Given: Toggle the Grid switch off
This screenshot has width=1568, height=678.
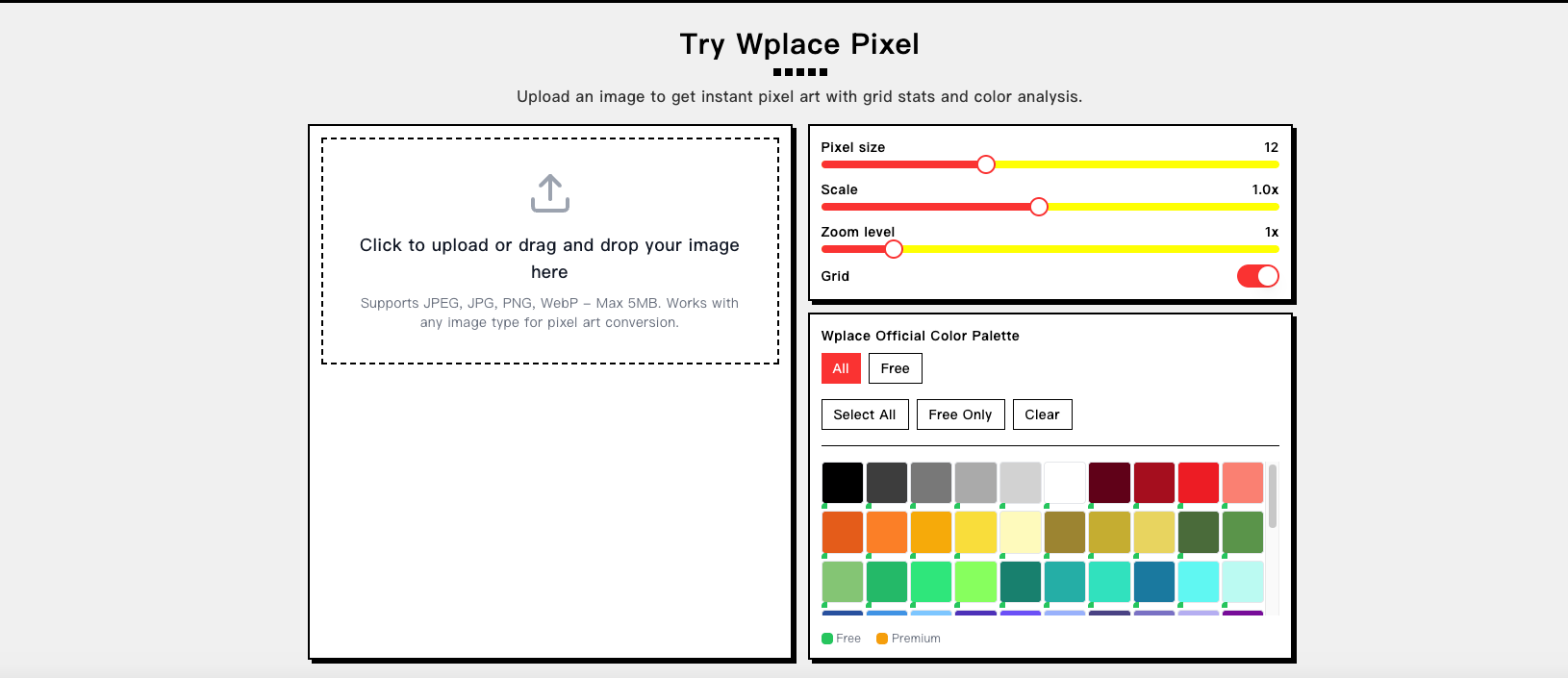Looking at the screenshot, I should coord(1257,276).
